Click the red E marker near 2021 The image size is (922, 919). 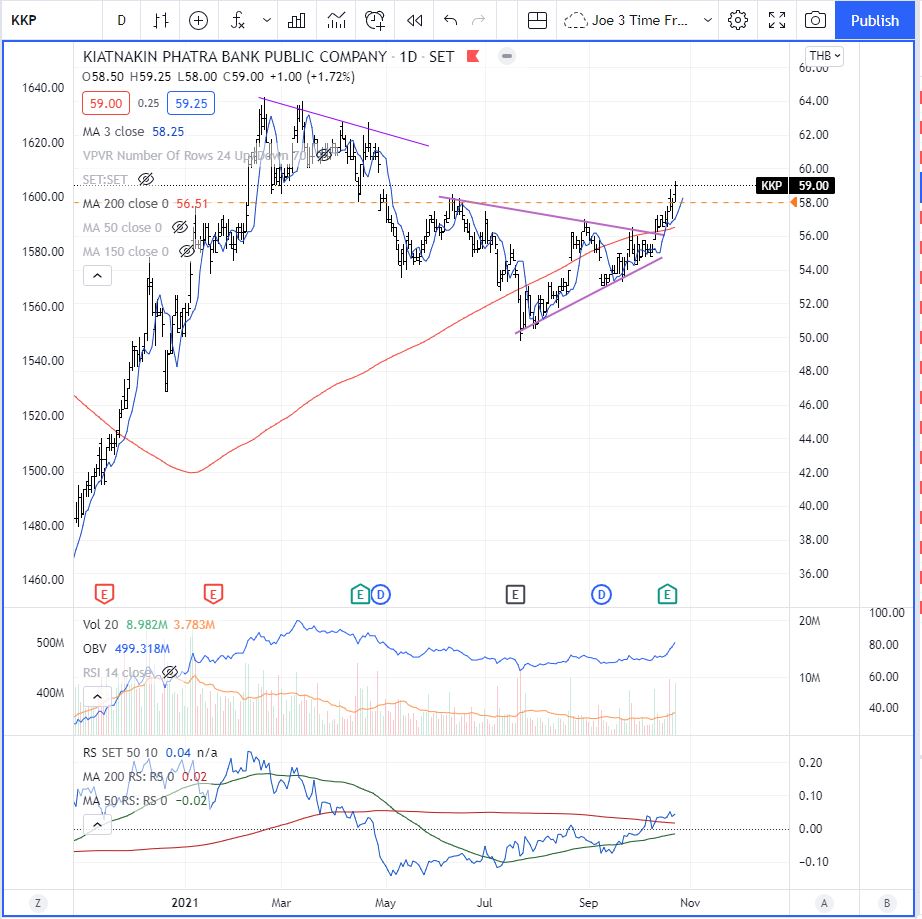213,594
